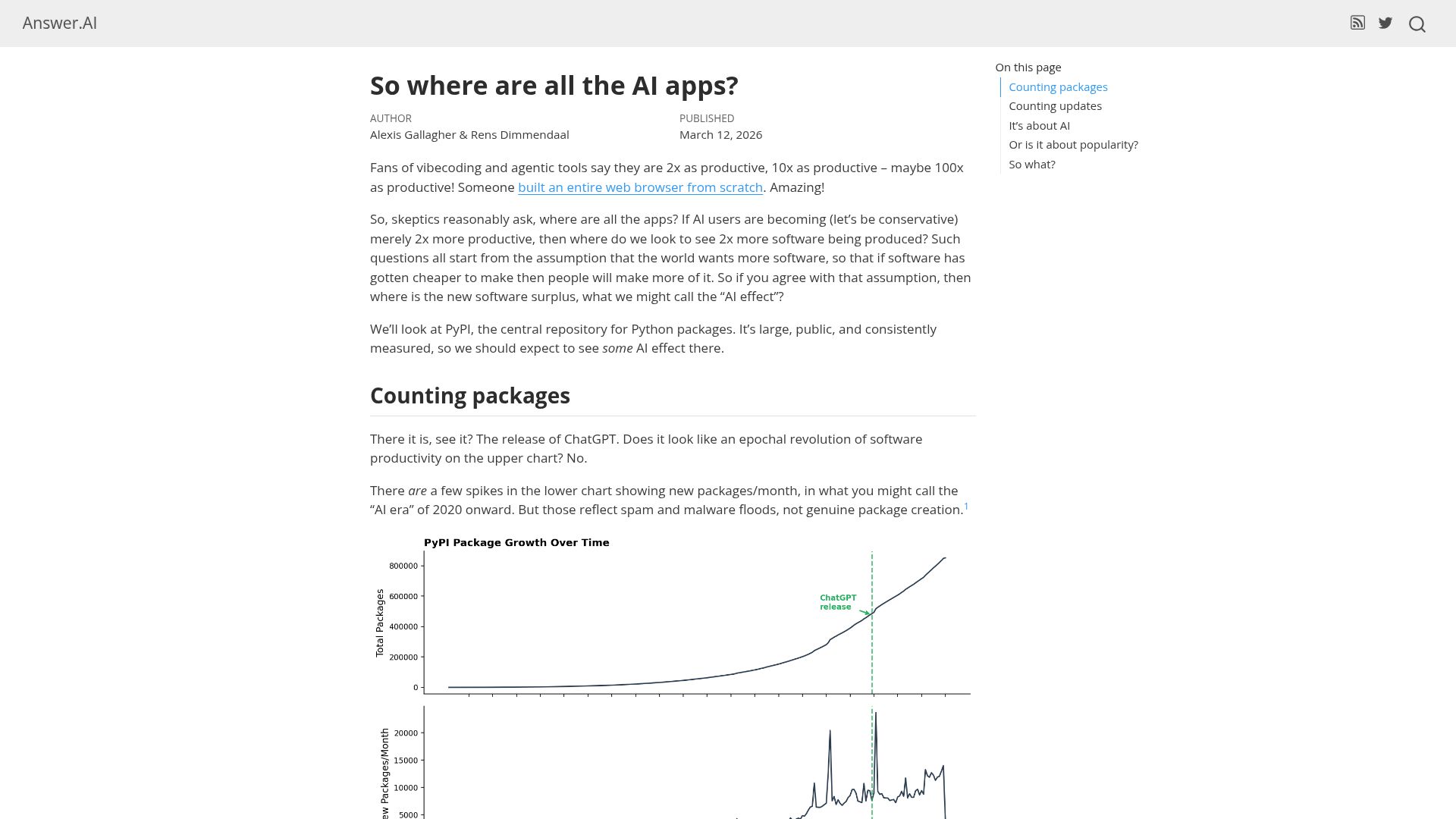This screenshot has width=1456, height=819.
Task: Jump to 'Or is it about popularity?' section
Action: pyautogui.click(x=1073, y=145)
